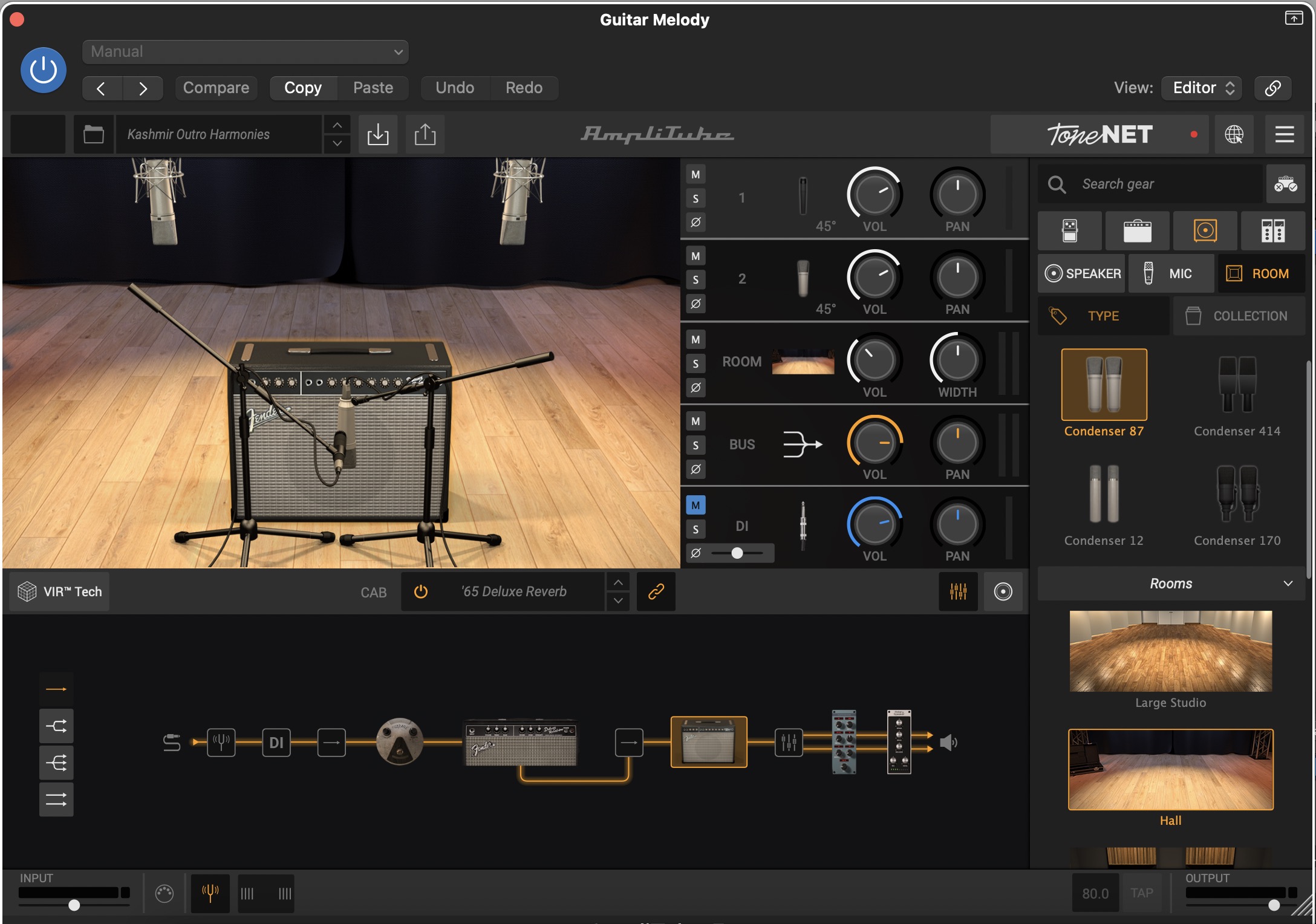
Task: Click the DI block in signal chain
Action: (276, 742)
